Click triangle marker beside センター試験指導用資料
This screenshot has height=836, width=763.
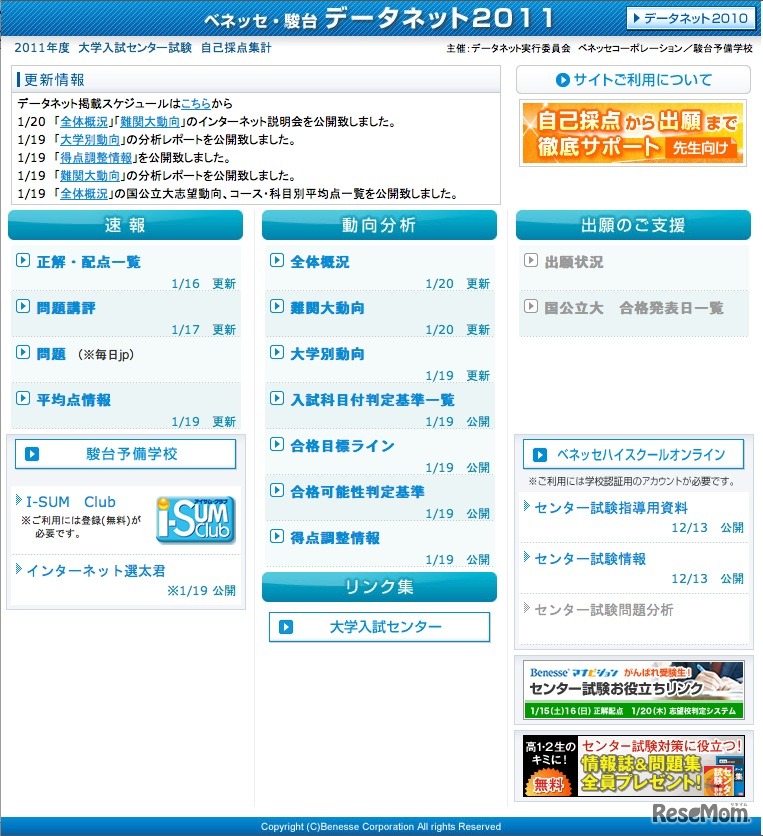(x=527, y=506)
